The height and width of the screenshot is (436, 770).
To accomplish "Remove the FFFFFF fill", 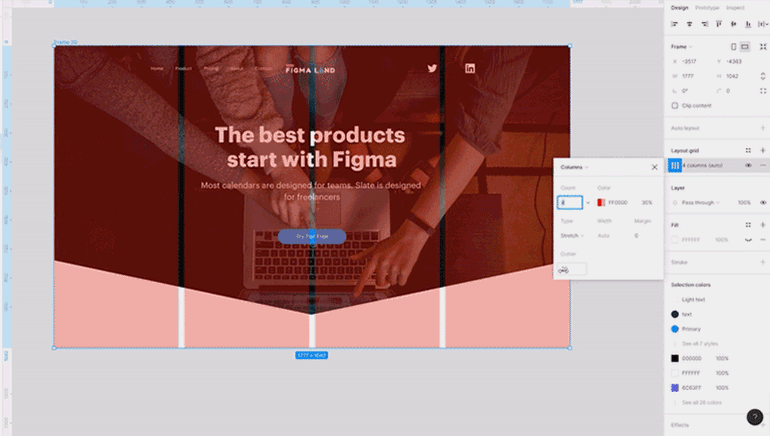I will (763, 240).
